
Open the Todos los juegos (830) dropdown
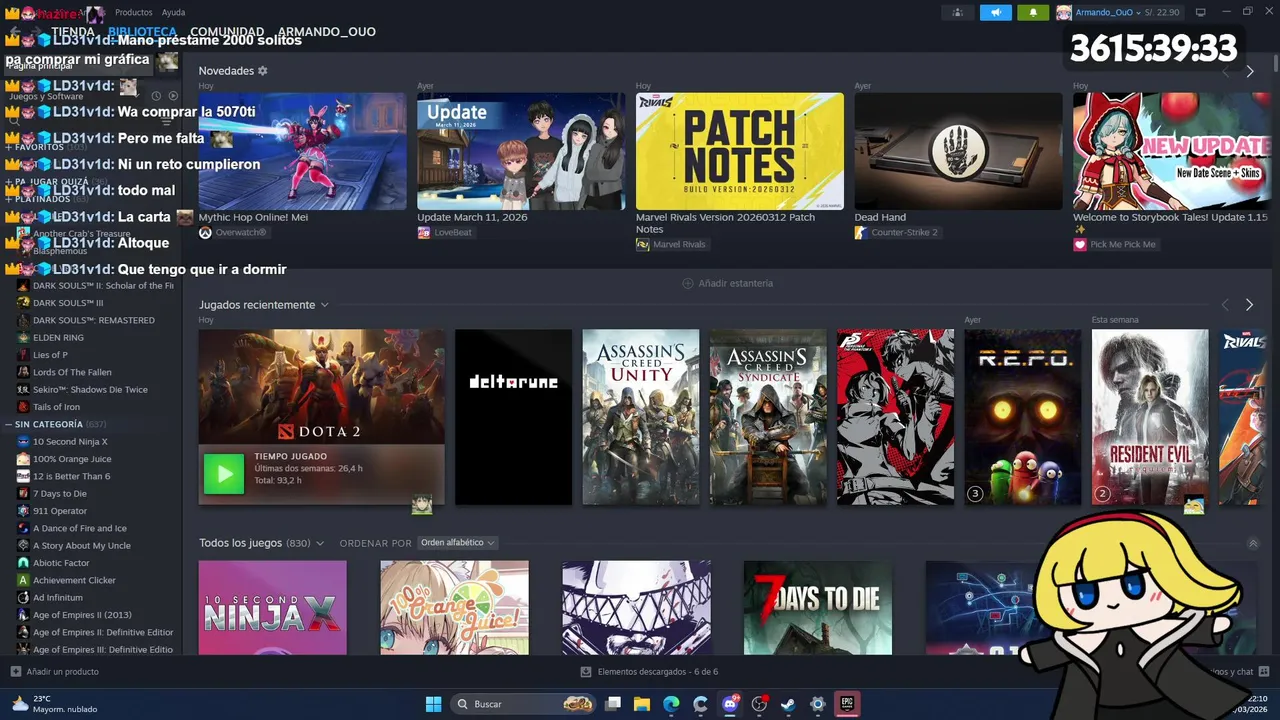(x=320, y=543)
